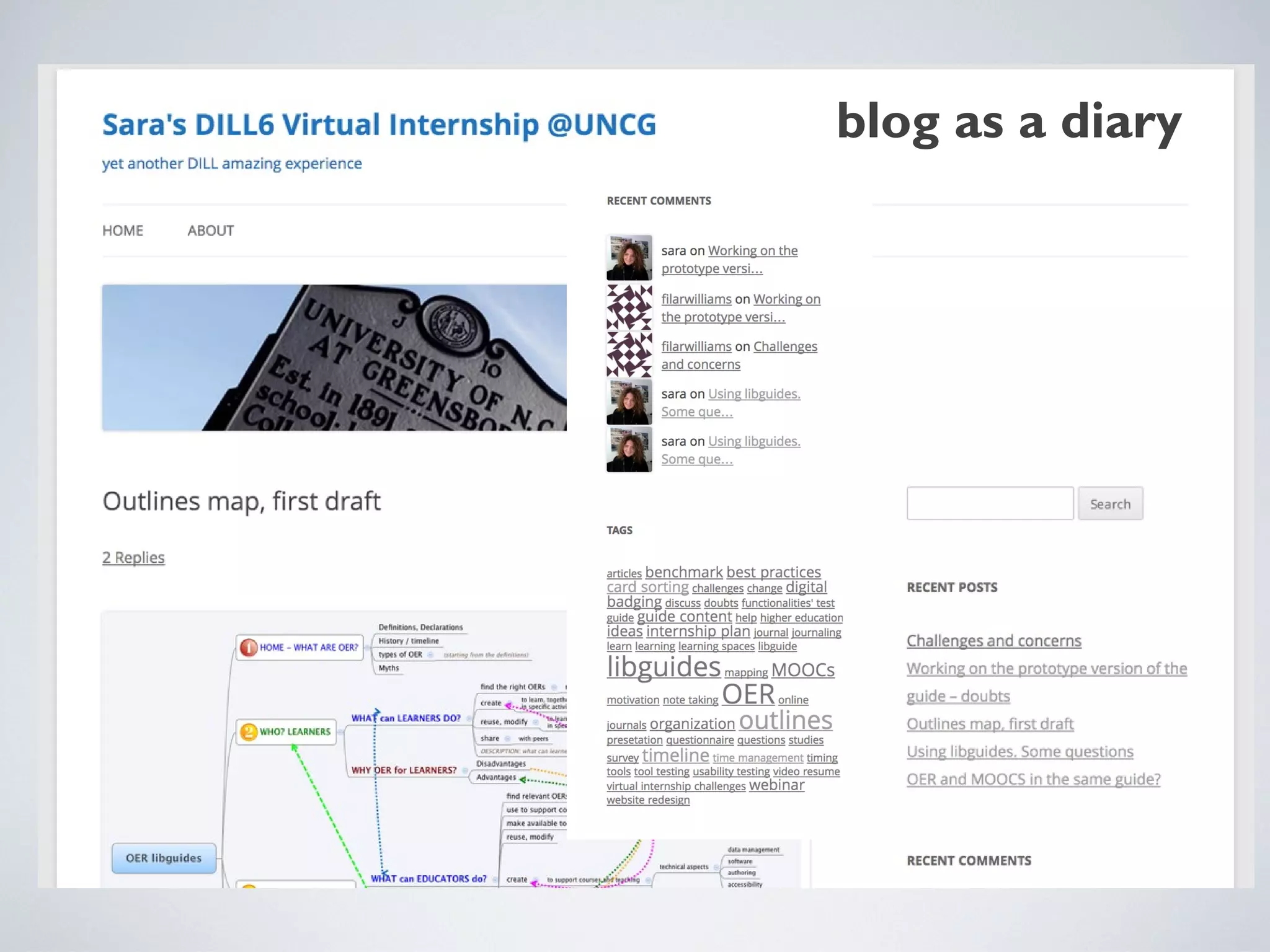Click sara's avatar on the first comment
The image size is (1270, 952).
[629, 258]
